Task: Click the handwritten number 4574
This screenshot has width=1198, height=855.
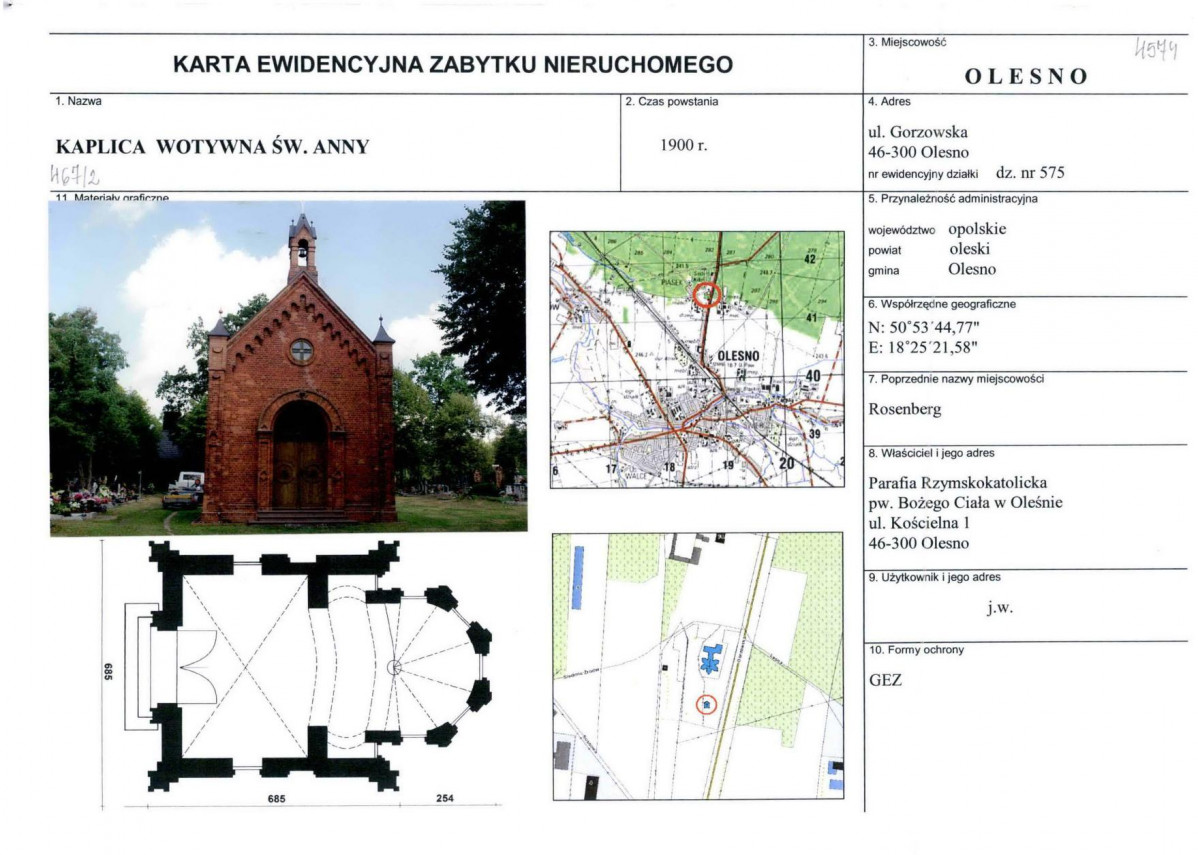Action: (x=1156, y=50)
